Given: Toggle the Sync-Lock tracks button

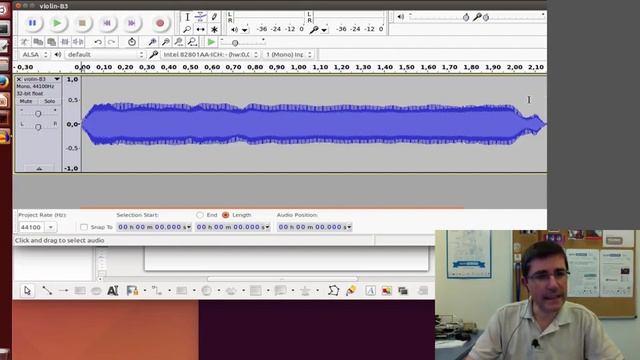Looking at the screenshot, I should (131, 42).
